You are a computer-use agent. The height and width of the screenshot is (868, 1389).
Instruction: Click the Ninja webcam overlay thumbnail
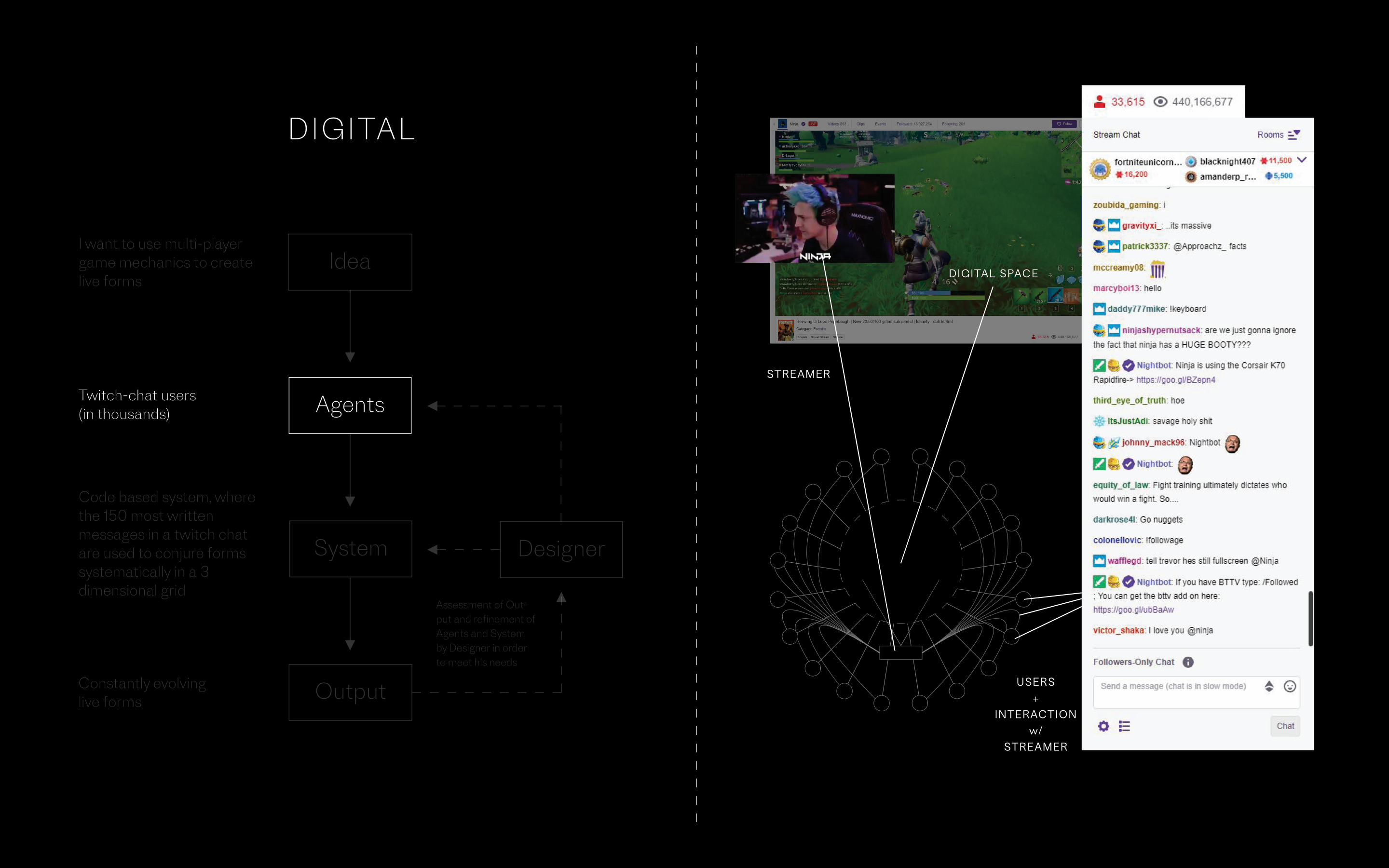[x=815, y=218]
